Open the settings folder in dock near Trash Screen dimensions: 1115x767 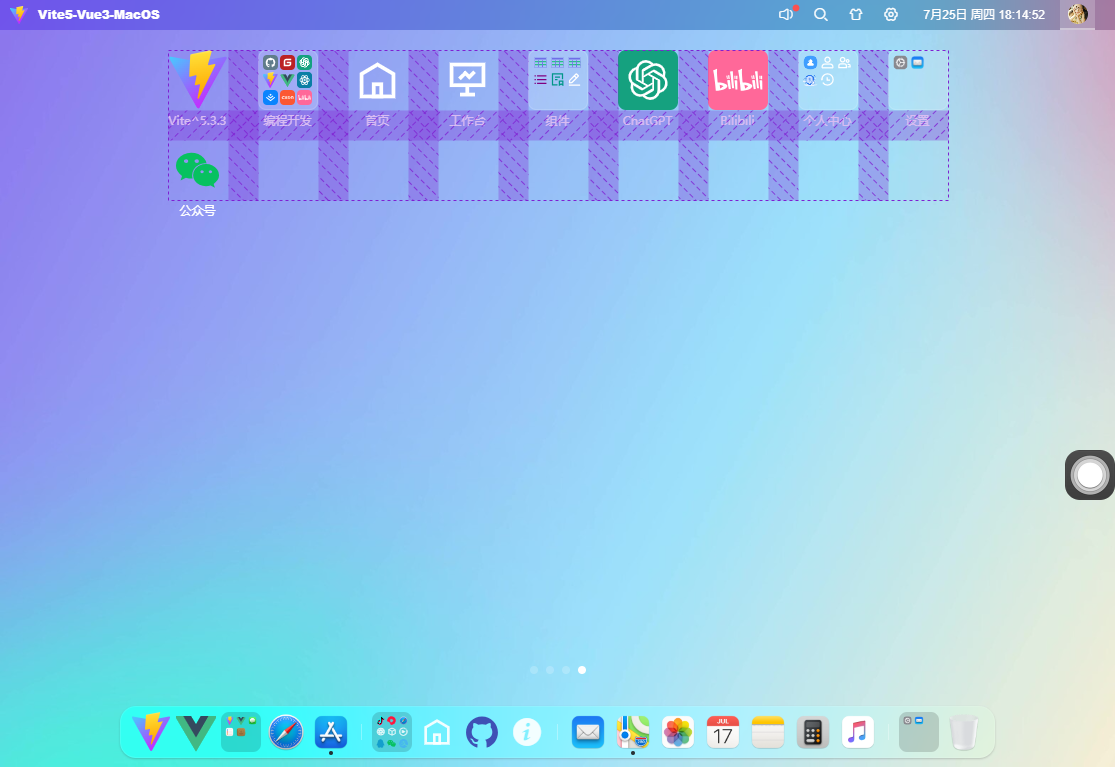pyautogui.click(x=919, y=731)
